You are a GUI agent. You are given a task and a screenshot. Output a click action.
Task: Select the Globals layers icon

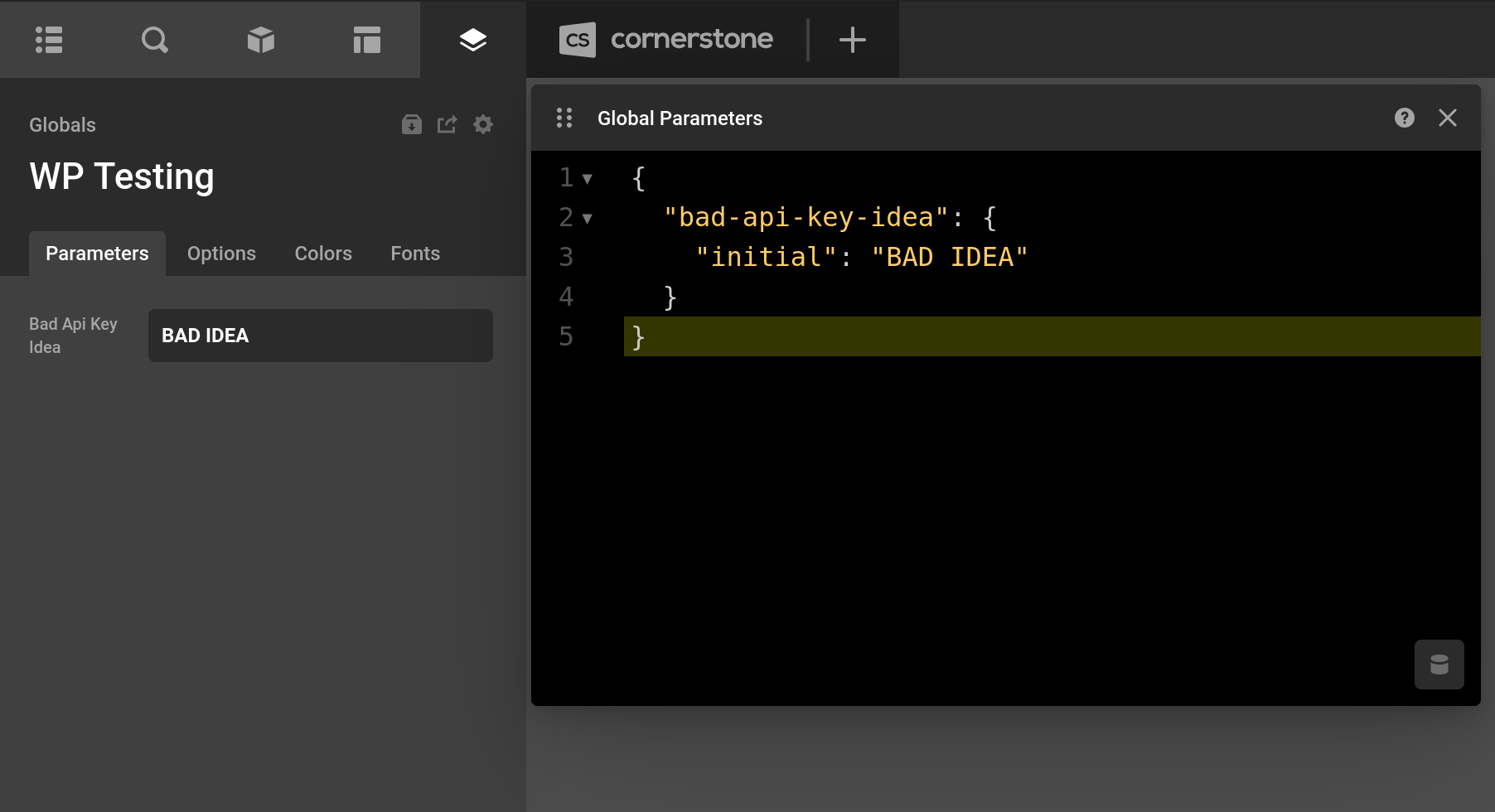click(472, 39)
